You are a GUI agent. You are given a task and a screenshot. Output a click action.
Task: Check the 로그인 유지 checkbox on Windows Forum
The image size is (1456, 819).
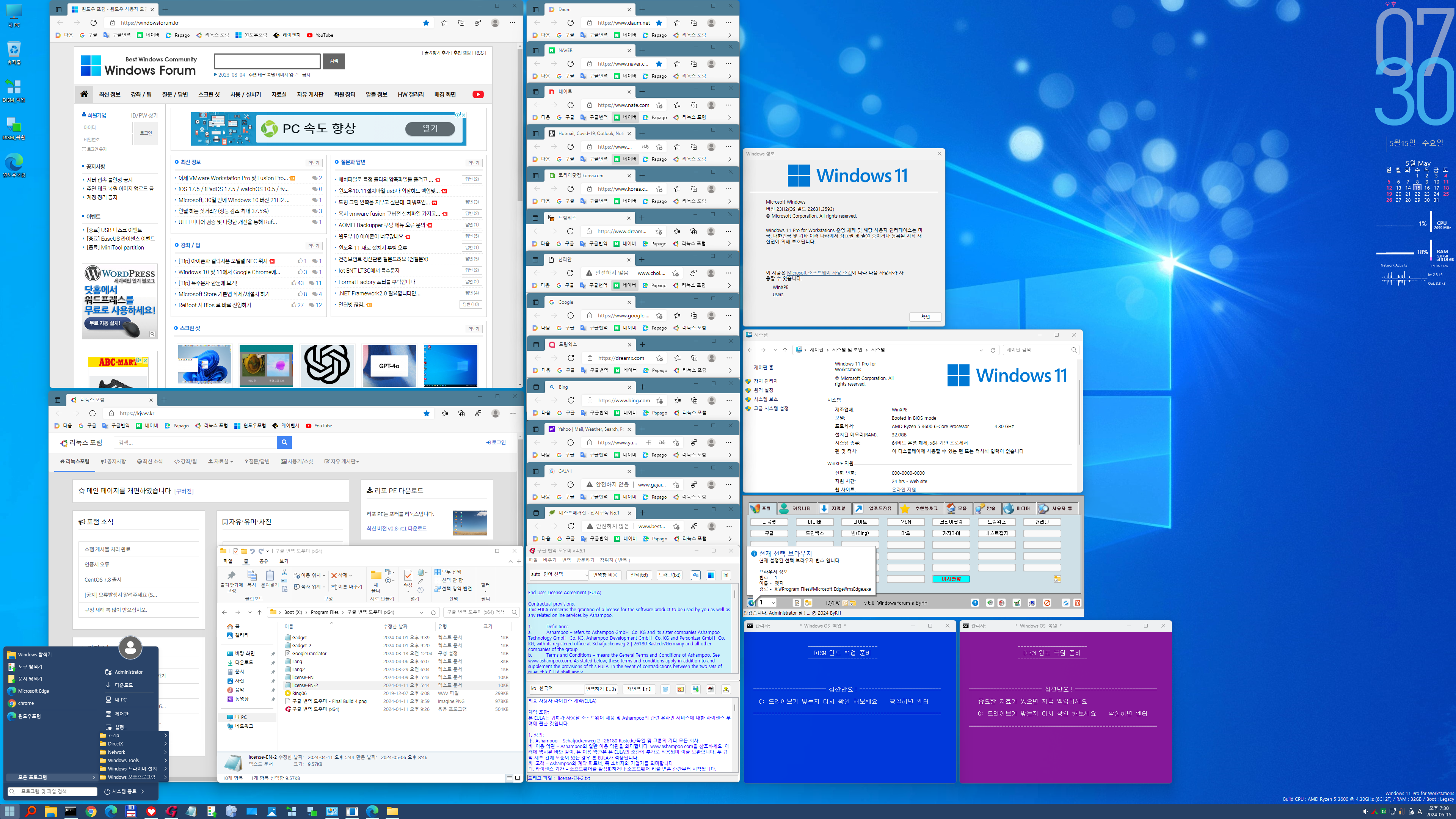[84, 149]
